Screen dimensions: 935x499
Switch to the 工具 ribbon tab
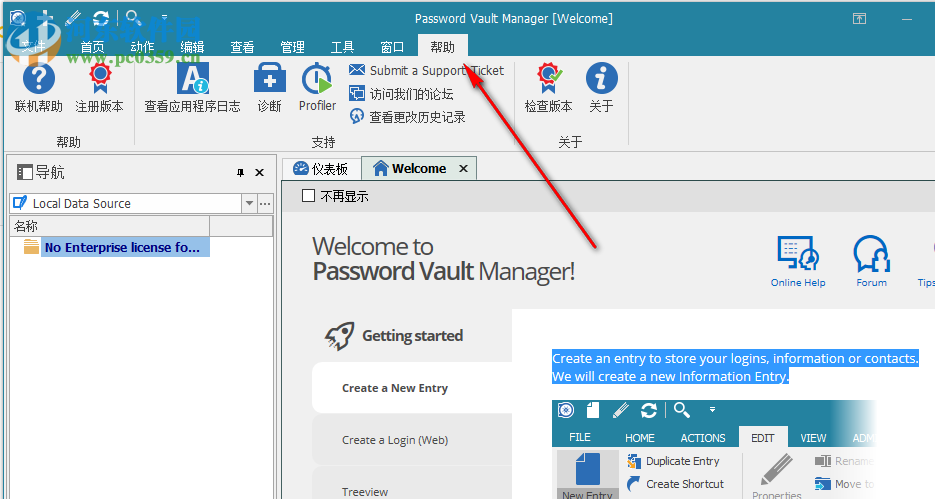click(342, 47)
